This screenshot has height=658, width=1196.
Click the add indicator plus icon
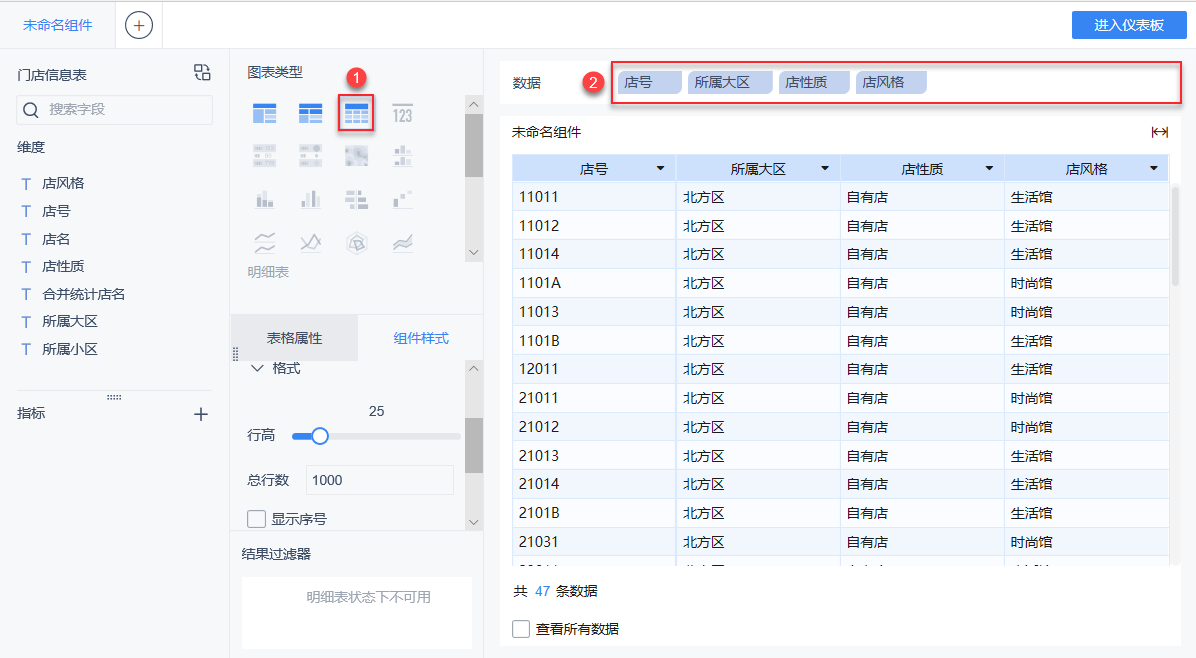201,414
